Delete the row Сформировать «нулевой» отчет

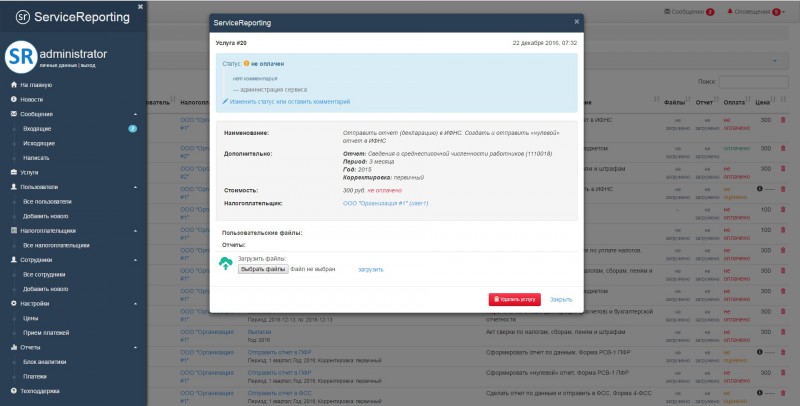point(783,373)
